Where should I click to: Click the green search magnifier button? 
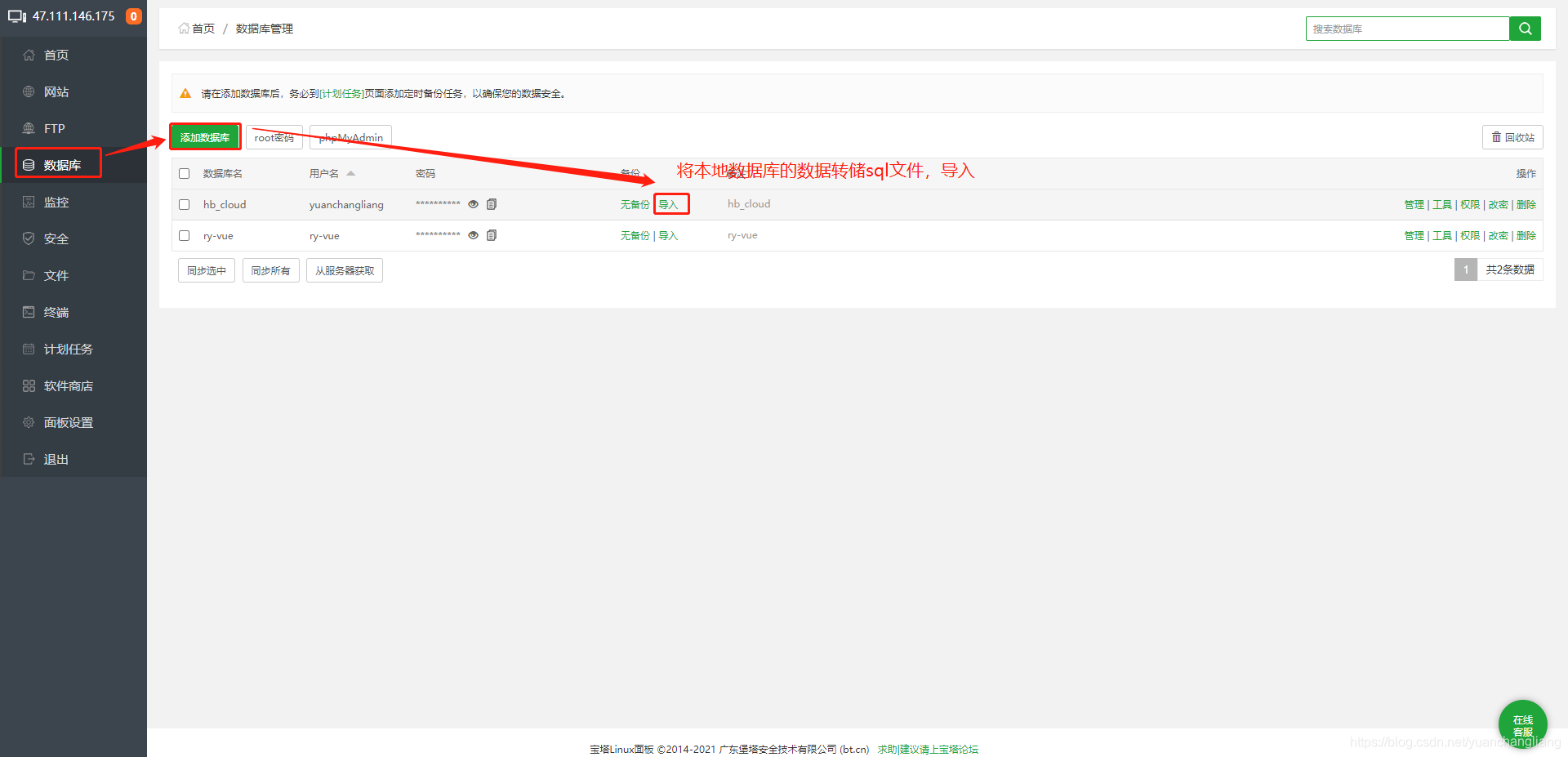point(1525,29)
